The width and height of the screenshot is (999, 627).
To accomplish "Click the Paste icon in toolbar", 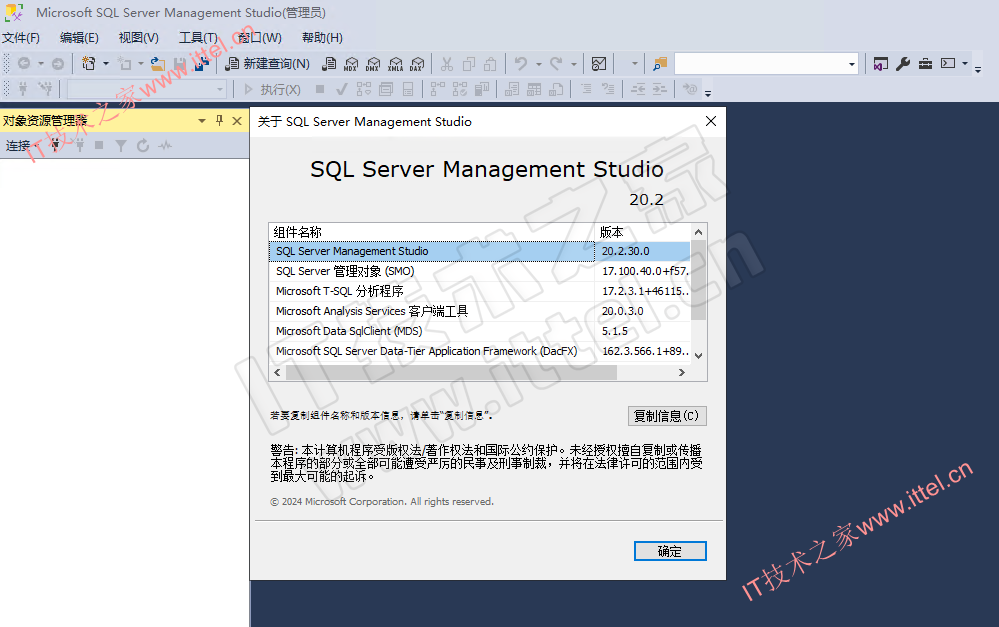I will tap(490, 64).
